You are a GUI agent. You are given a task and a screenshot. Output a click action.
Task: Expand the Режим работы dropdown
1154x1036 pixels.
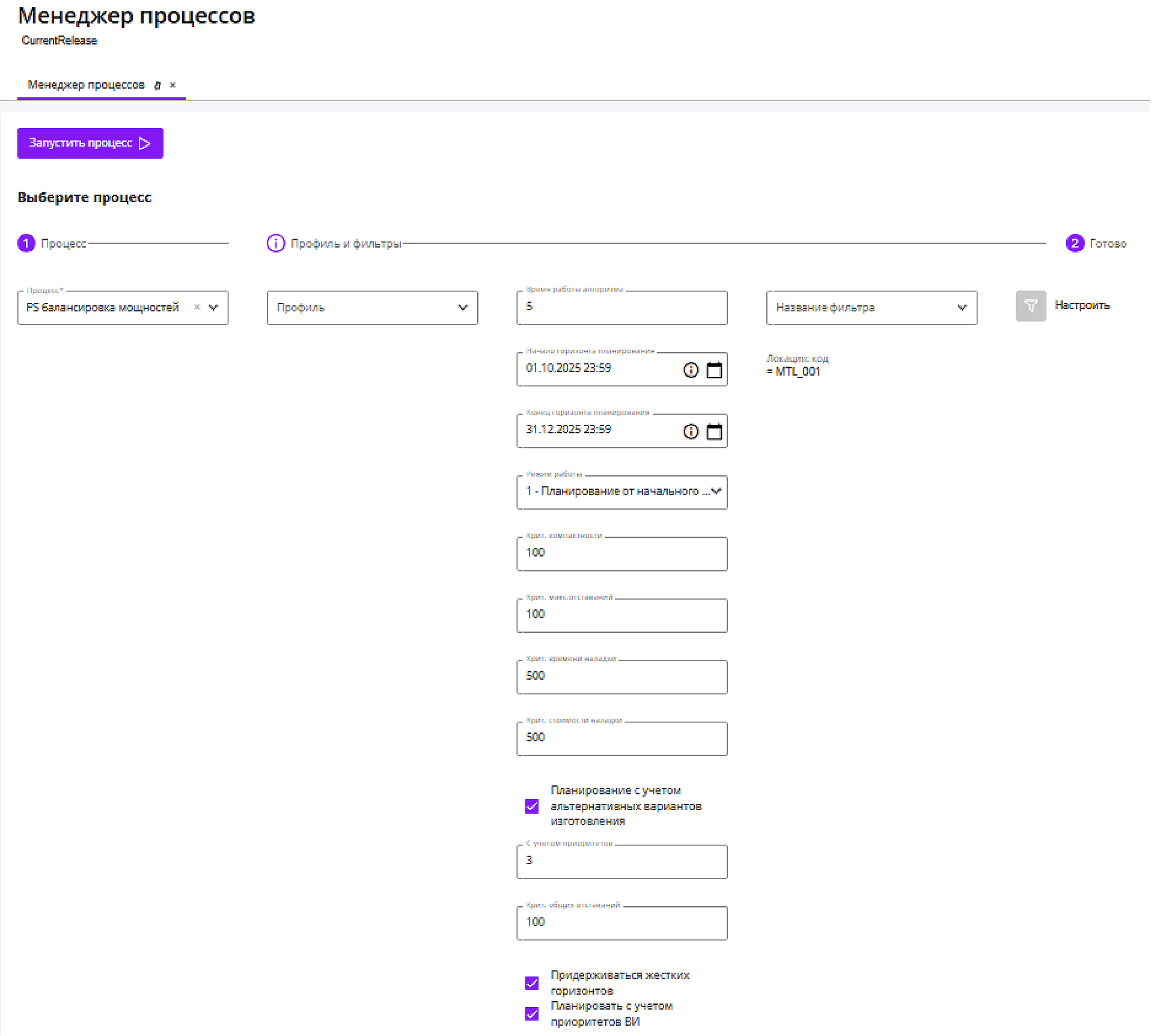pyautogui.click(x=715, y=492)
